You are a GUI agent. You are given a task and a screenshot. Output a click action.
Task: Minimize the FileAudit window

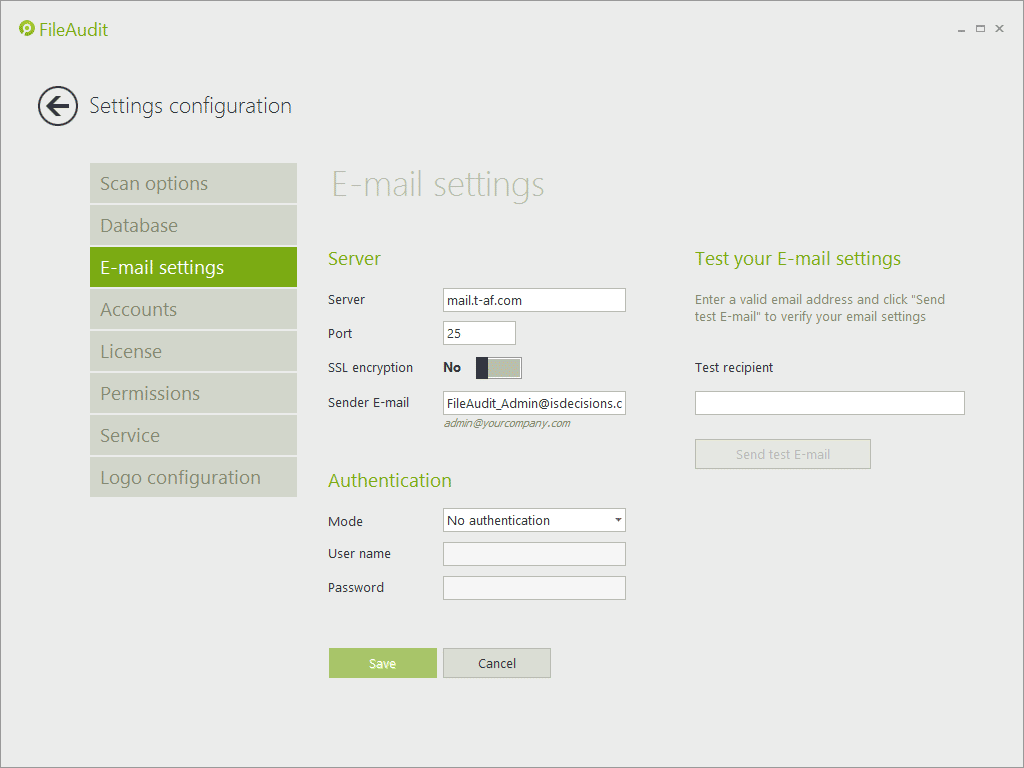point(961,30)
